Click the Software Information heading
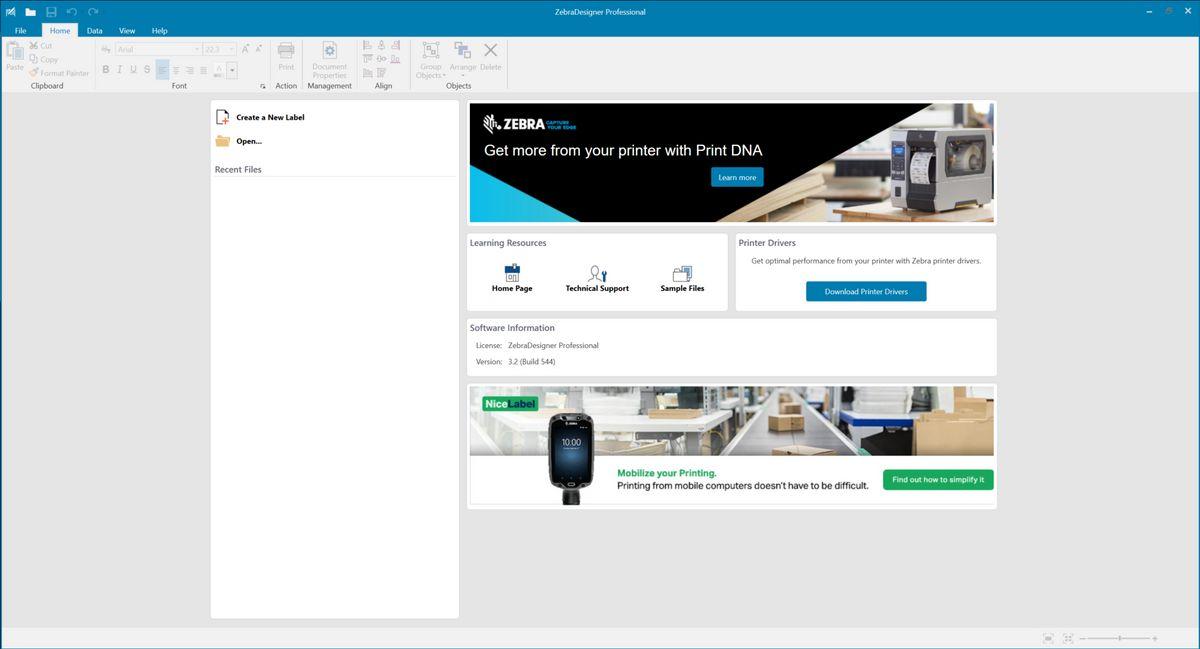 (x=512, y=328)
